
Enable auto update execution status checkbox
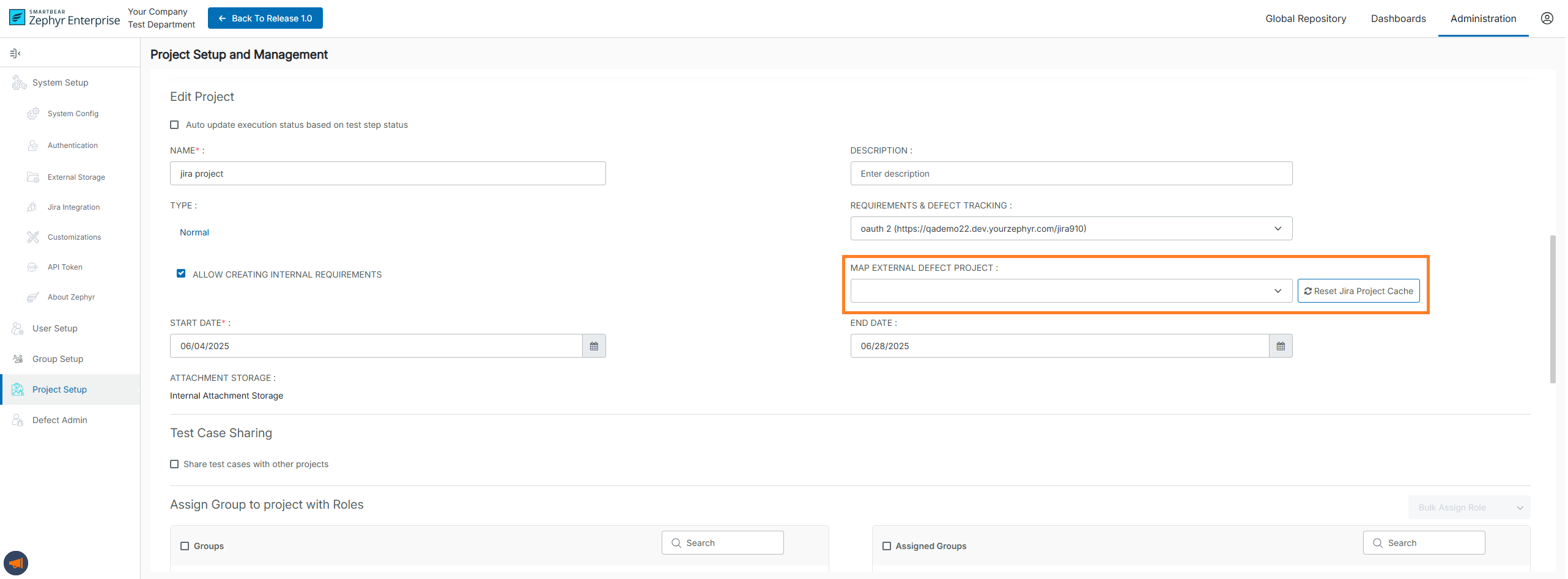pos(174,125)
